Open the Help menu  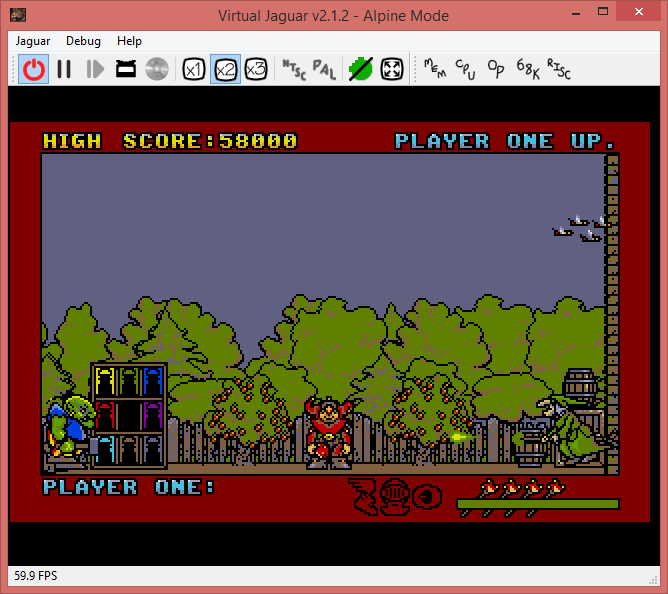click(x=129, y=41)
